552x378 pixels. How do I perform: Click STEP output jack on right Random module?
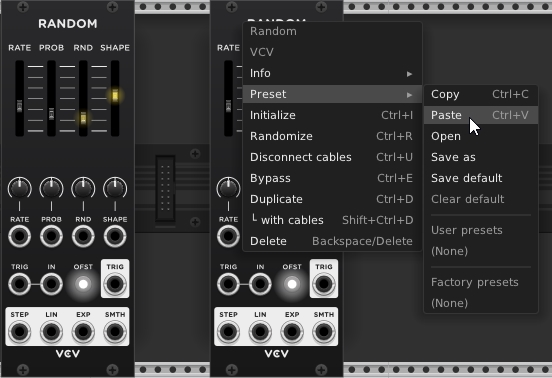coord(228,332)
